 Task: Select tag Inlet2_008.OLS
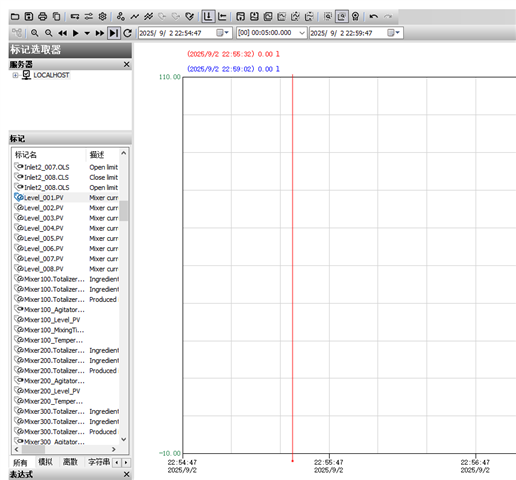coord(47,188)
